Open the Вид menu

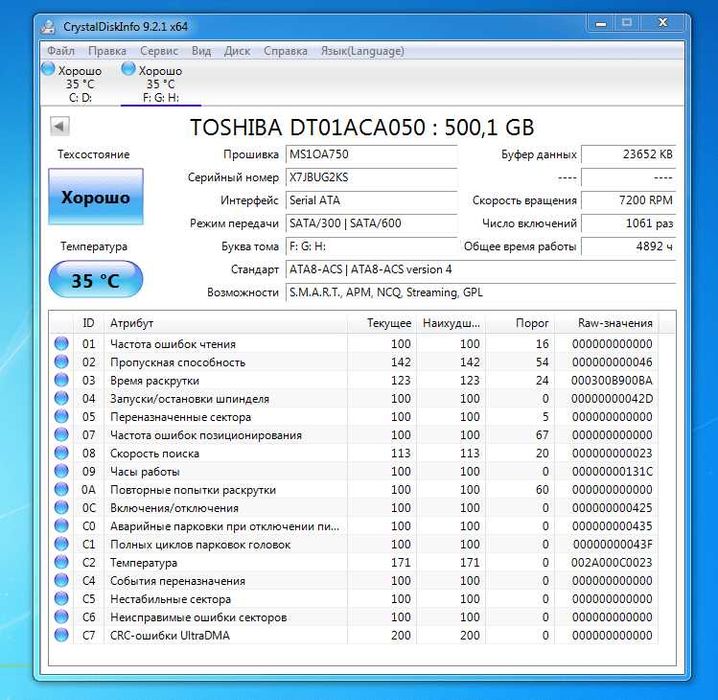(201, 51)
